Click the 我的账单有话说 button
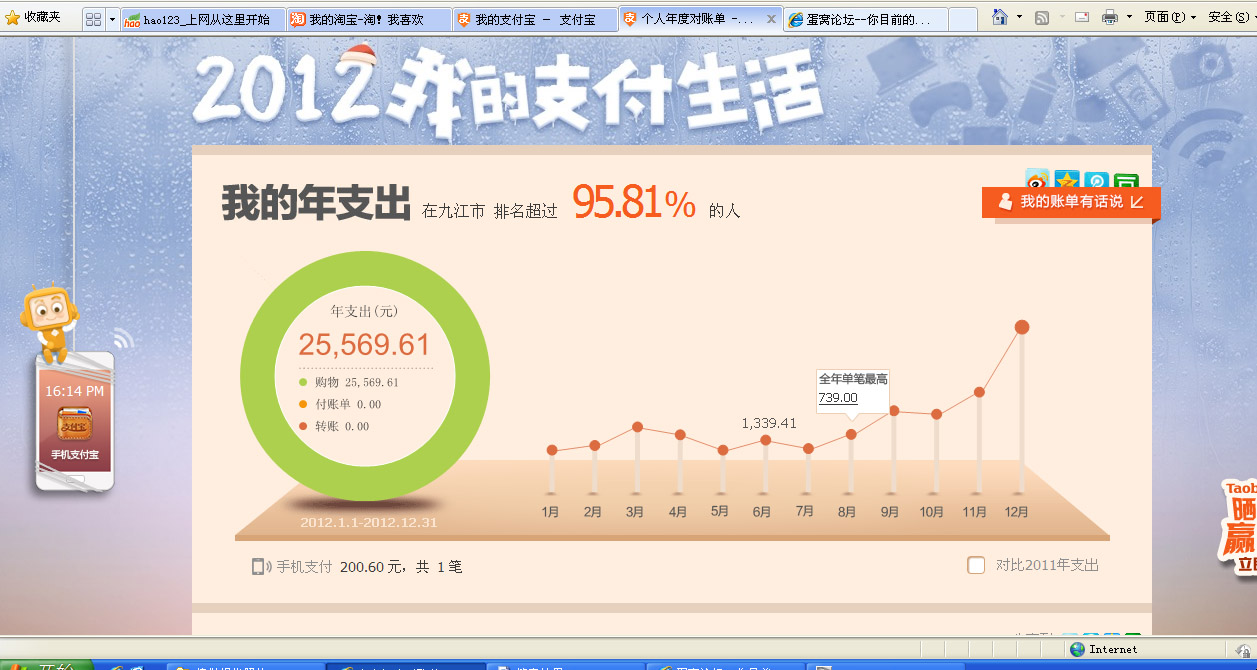1257x670 pixels. click(x=1071, y=202)
